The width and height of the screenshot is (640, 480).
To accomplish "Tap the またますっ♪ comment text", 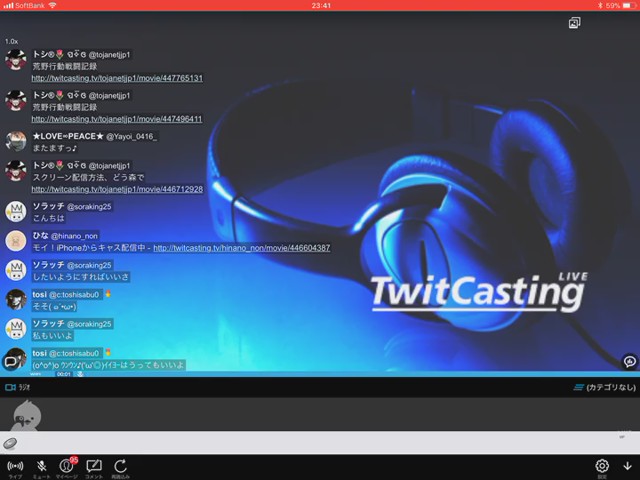I will click(x=55, y=148).
